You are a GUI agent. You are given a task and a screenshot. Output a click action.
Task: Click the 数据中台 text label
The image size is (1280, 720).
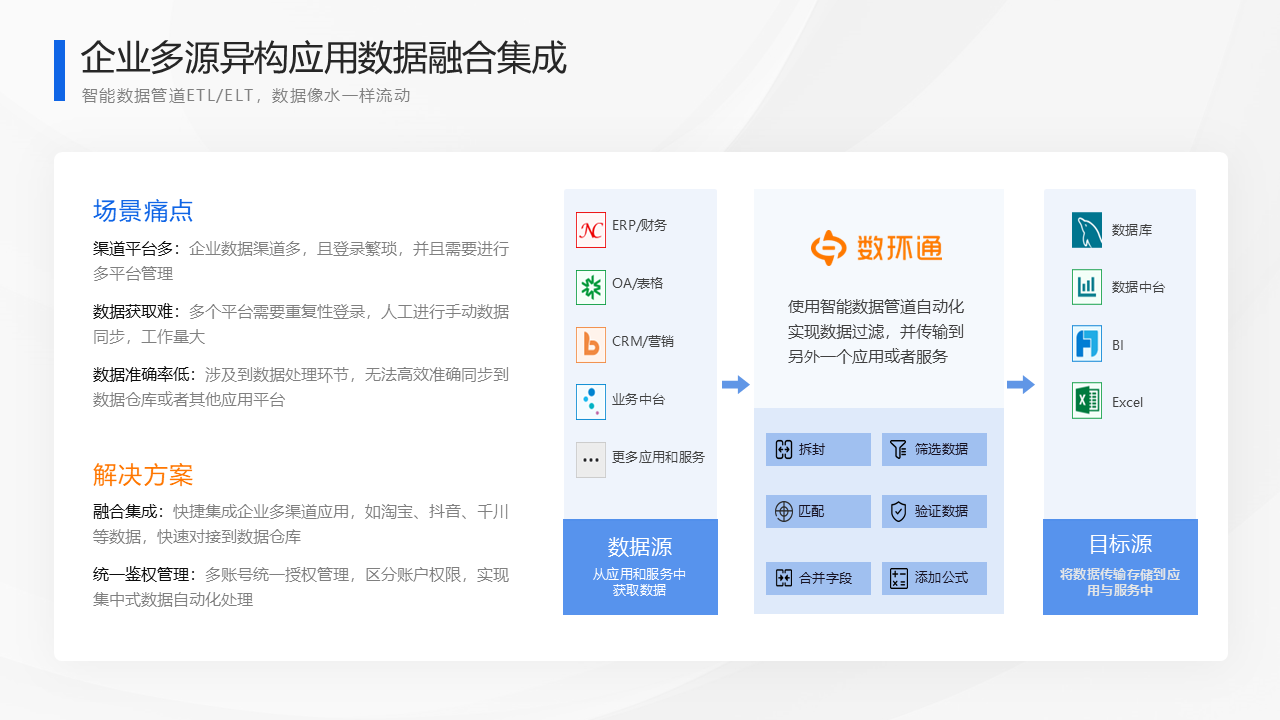coord(1138,287)
